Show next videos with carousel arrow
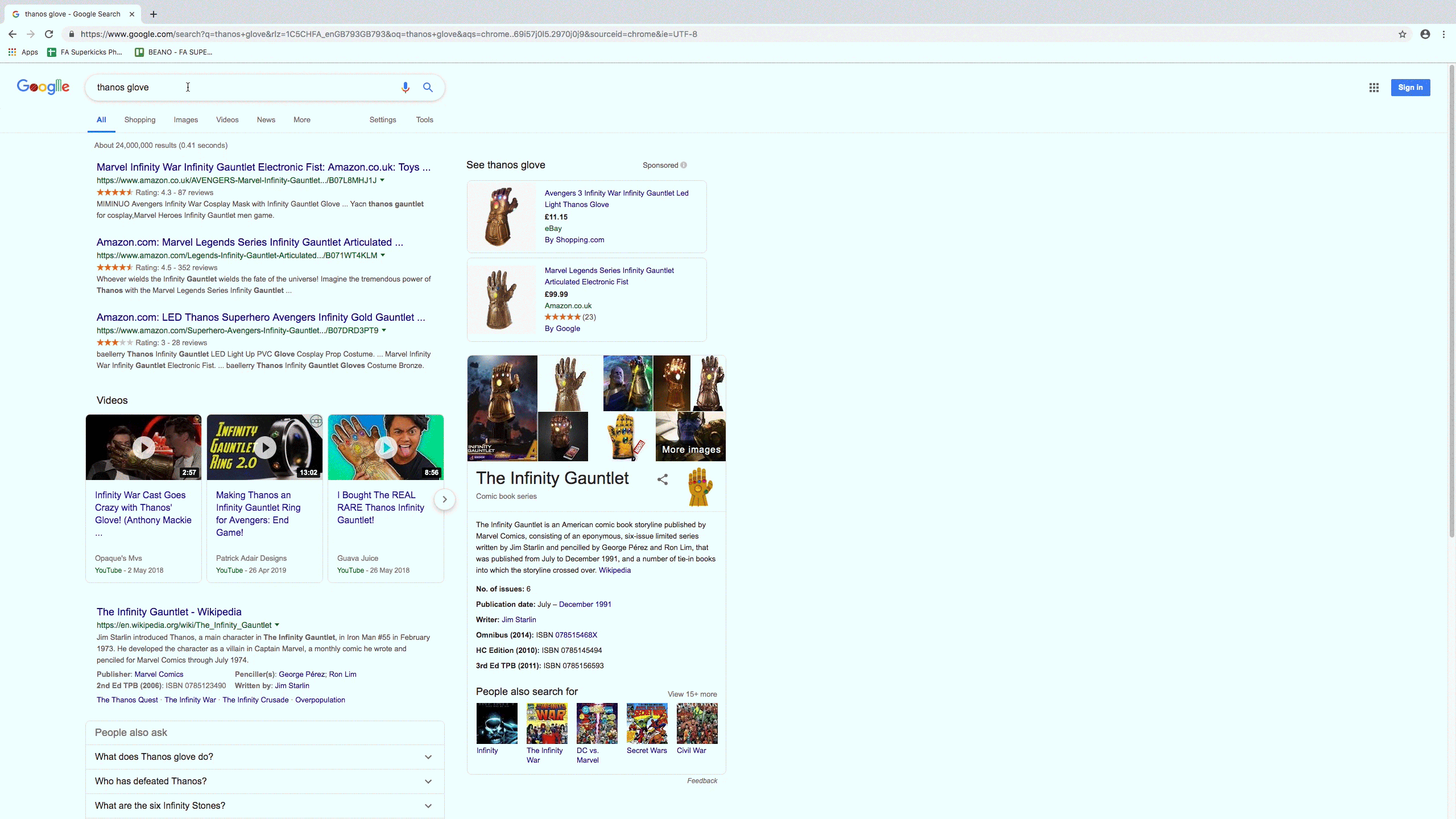Screen dimensions: 1456x819 [x=445, y=499]
